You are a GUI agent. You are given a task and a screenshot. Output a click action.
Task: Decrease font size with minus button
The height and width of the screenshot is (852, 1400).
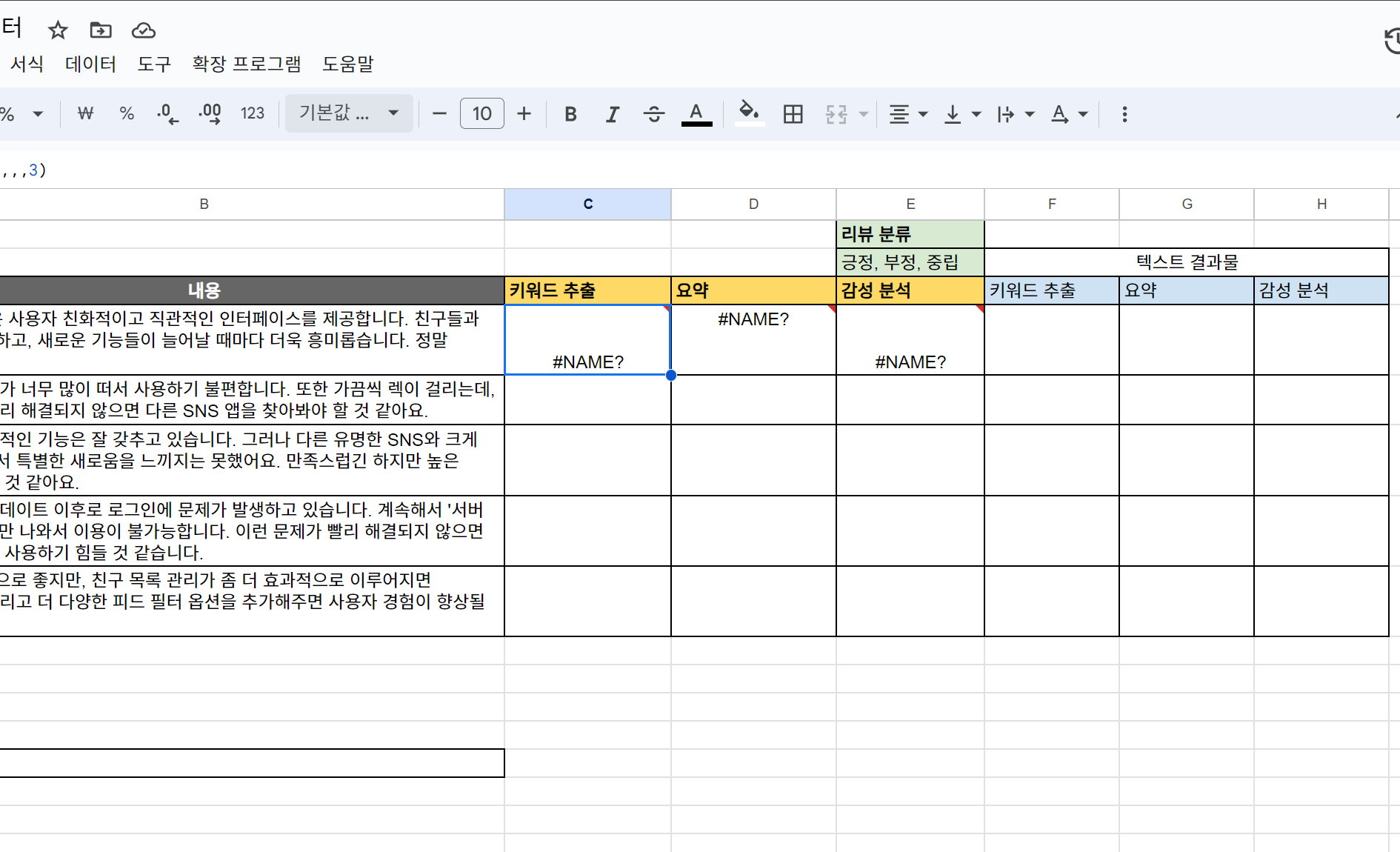(x=439, y=114)
